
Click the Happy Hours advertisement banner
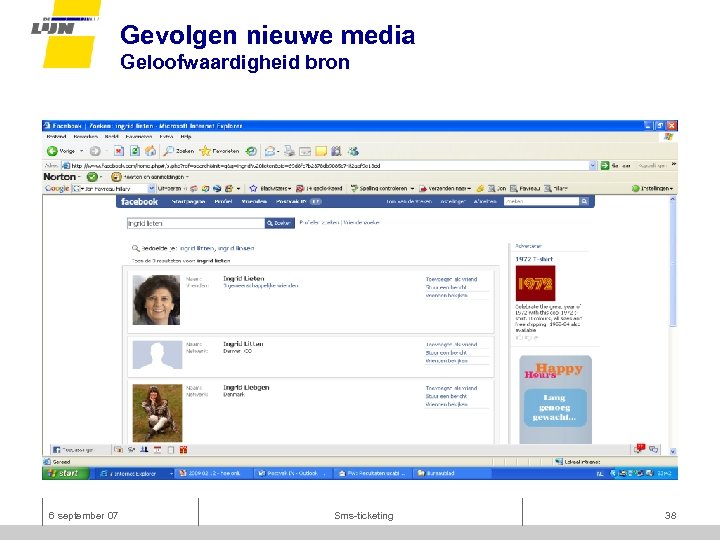point(555,399)
